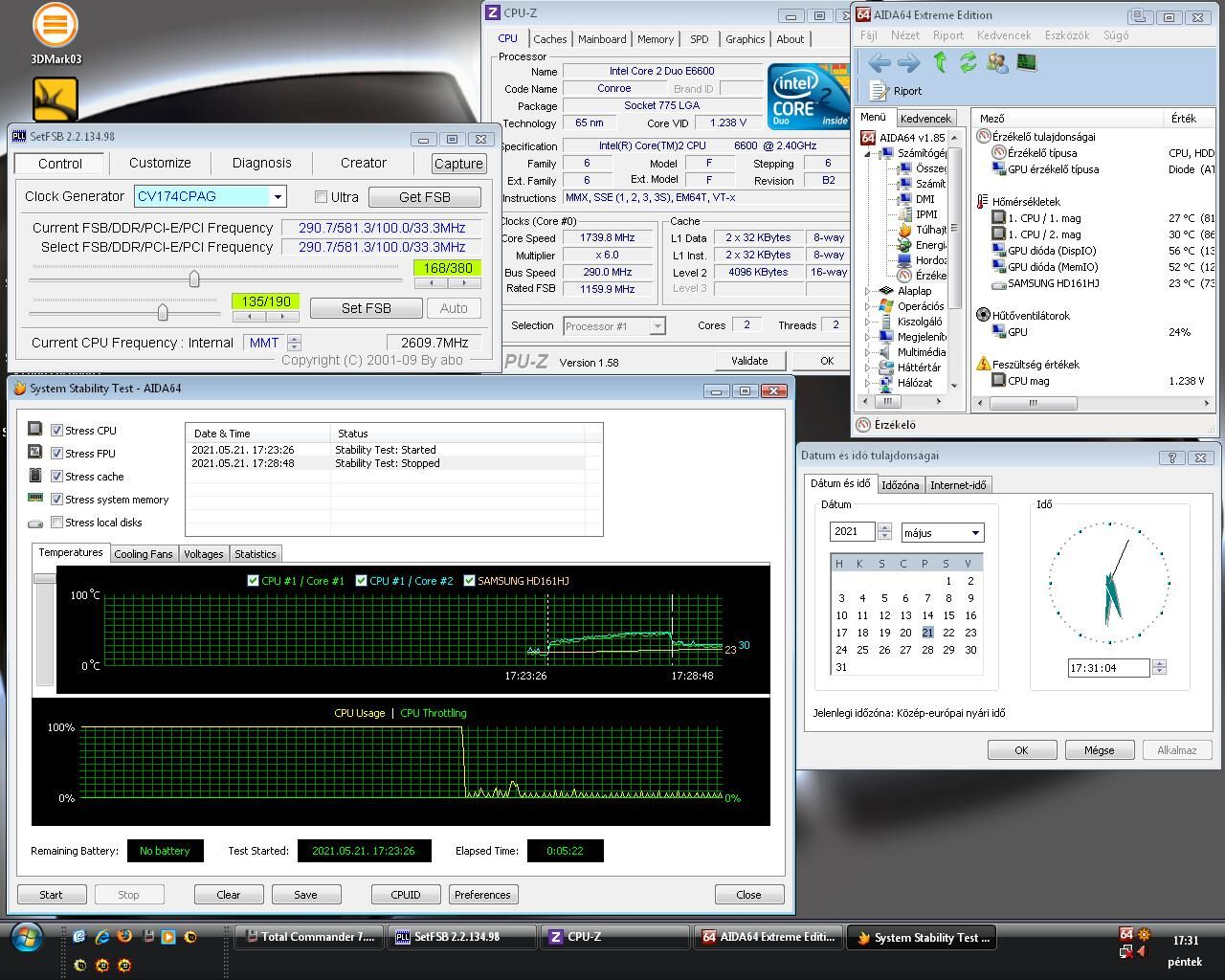The height and width of the screenshot is (980, 1225).
Task: Open the month dropdown showing május
Action: (975, 533)
